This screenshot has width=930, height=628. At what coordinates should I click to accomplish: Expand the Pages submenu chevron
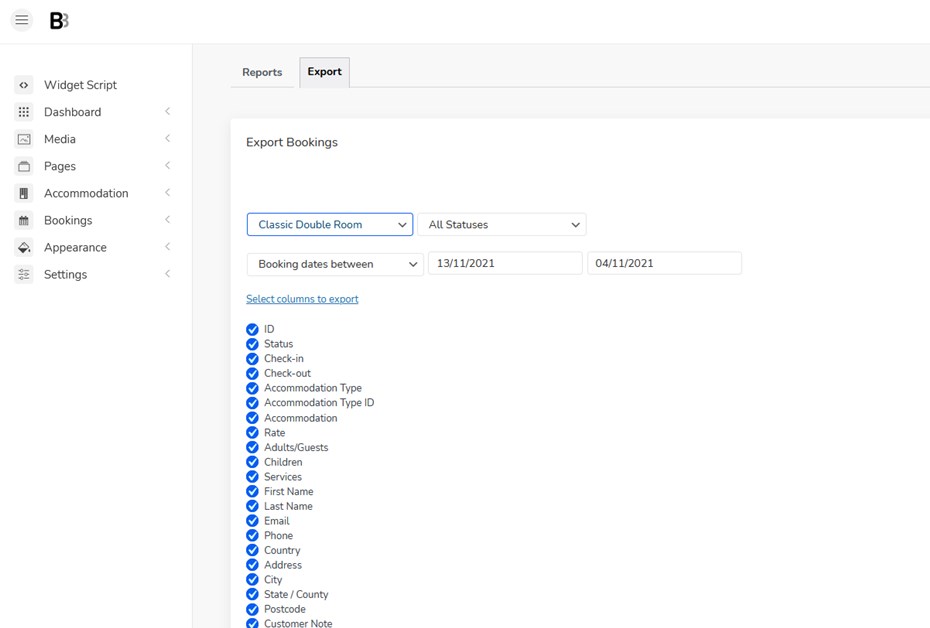pos(168,165)
